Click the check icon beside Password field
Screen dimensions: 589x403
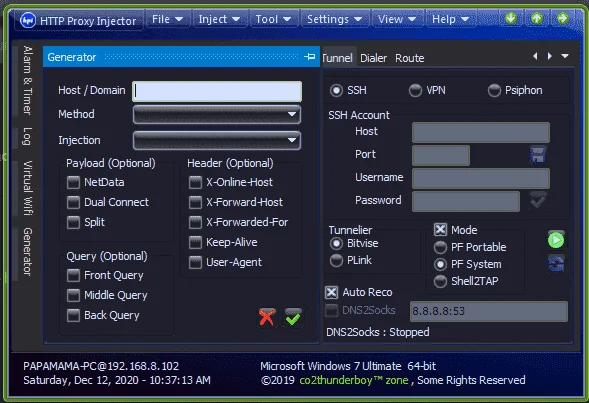tap(538, 201)
